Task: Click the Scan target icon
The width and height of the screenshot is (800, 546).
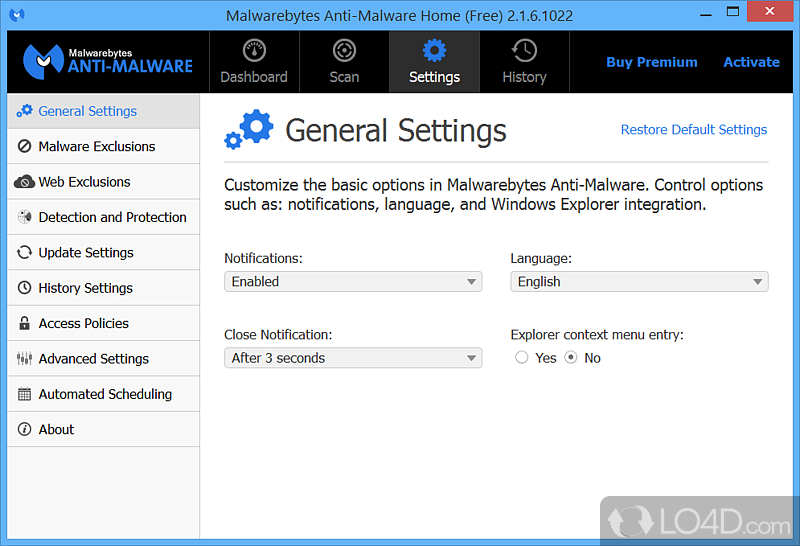Action: point(344,51)
